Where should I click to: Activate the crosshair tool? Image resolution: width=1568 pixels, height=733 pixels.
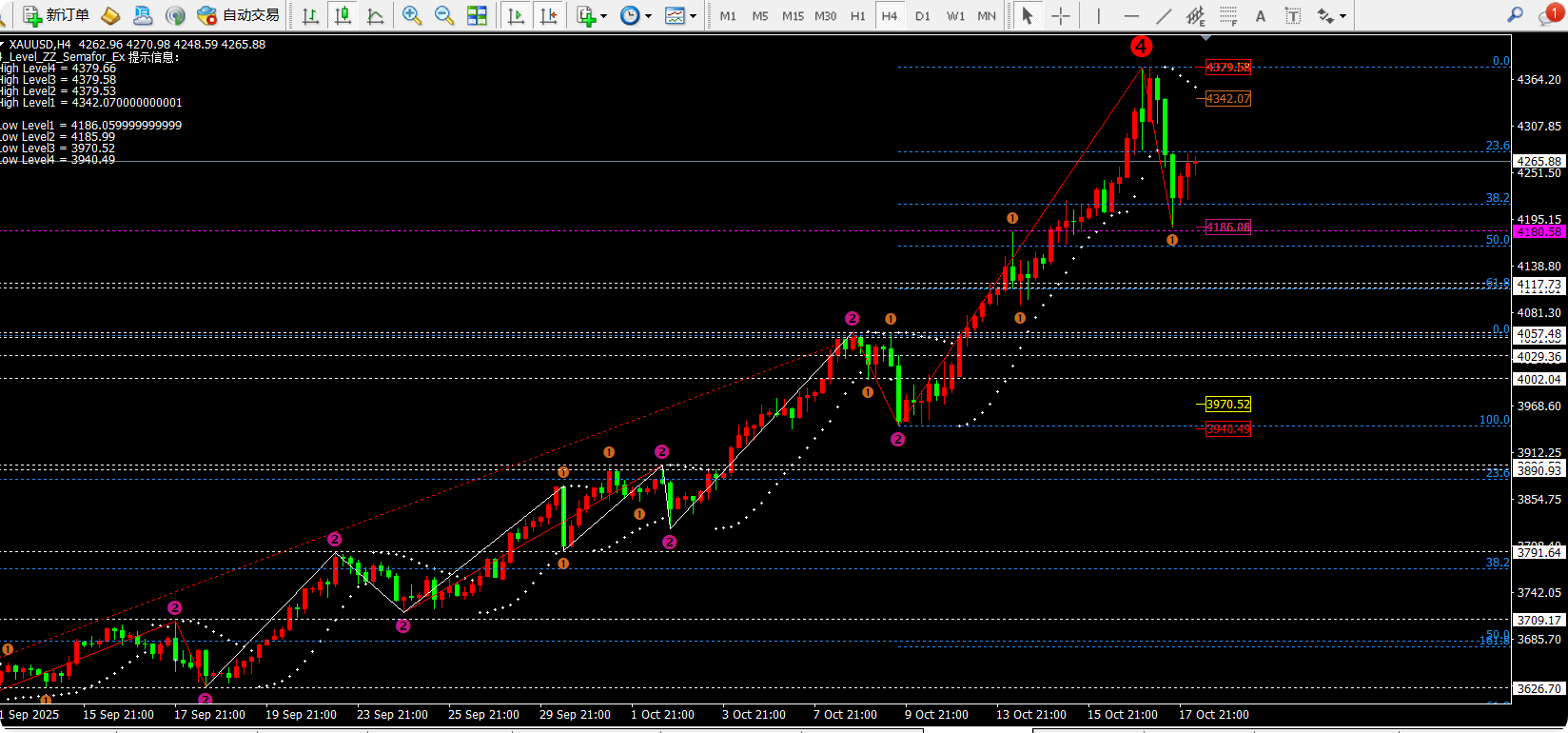pos(1060,15)
